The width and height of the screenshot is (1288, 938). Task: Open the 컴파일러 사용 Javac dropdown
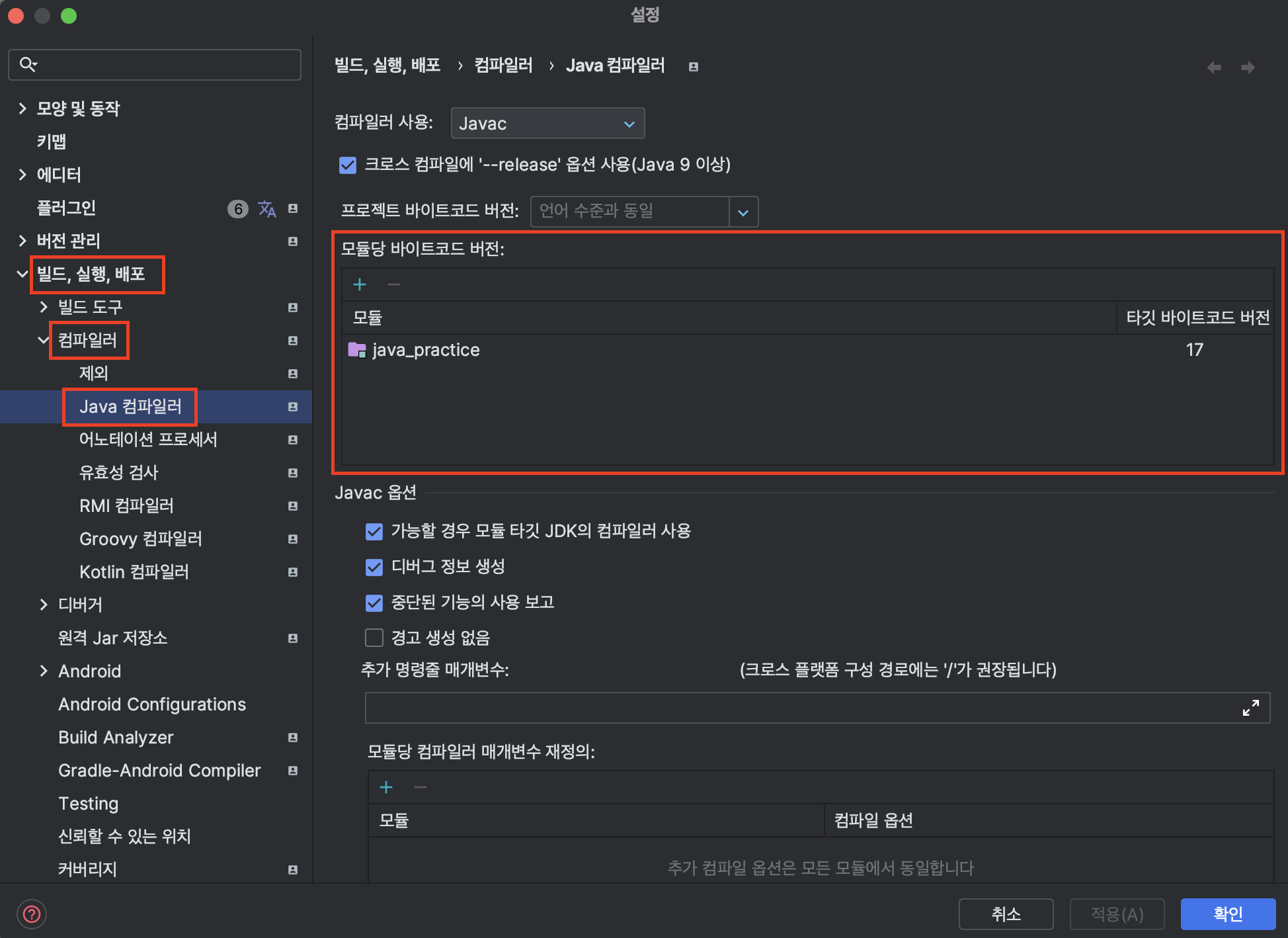pos(547,124)
